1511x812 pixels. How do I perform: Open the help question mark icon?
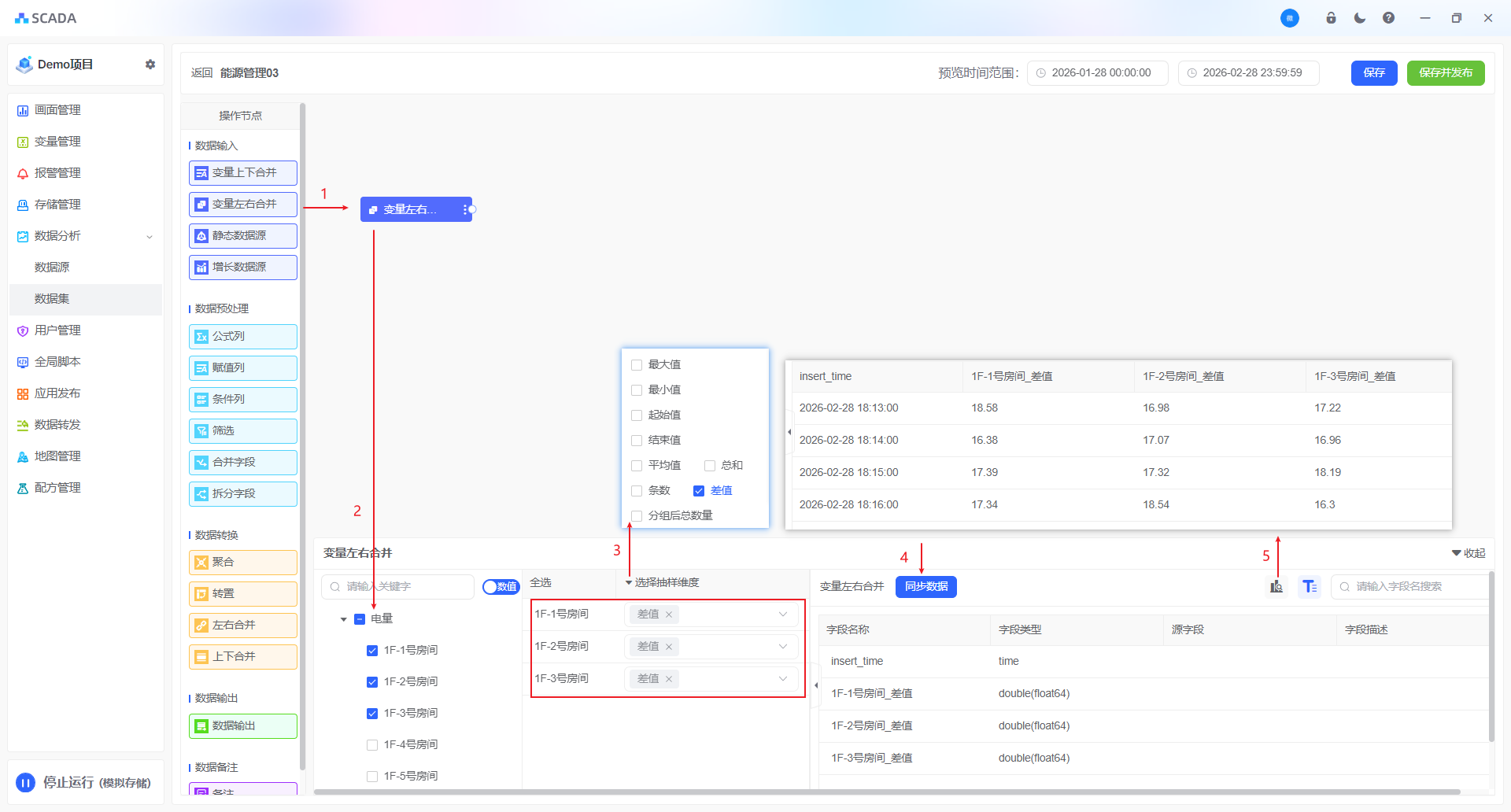pyautogui.click(x=1389, y=18)
